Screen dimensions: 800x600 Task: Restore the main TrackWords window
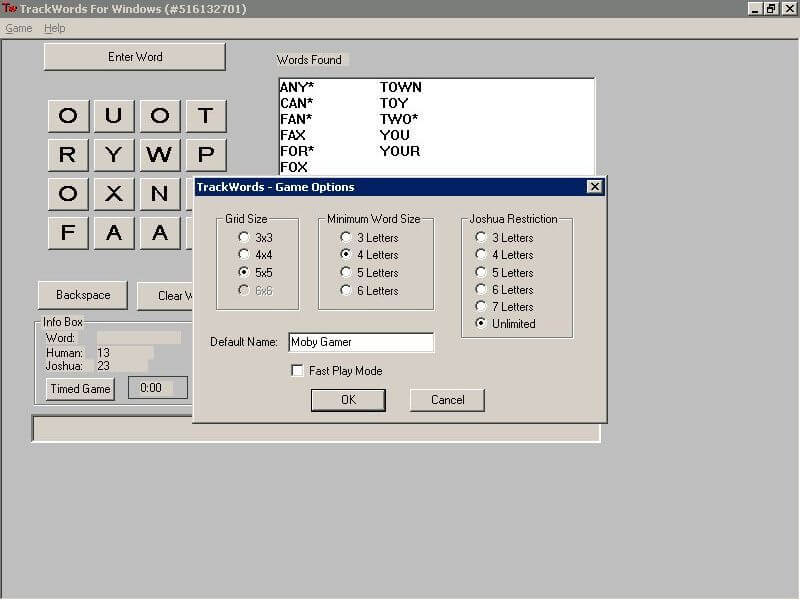(771, 9)
